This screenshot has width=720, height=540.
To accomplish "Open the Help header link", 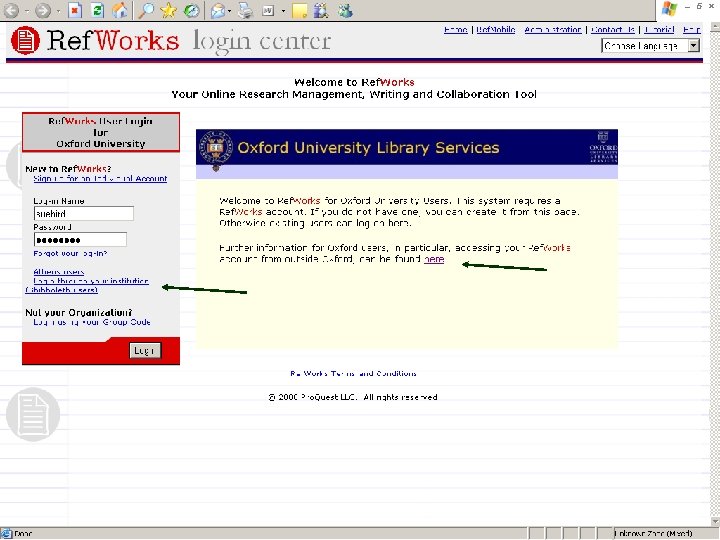I will point(692,30).
